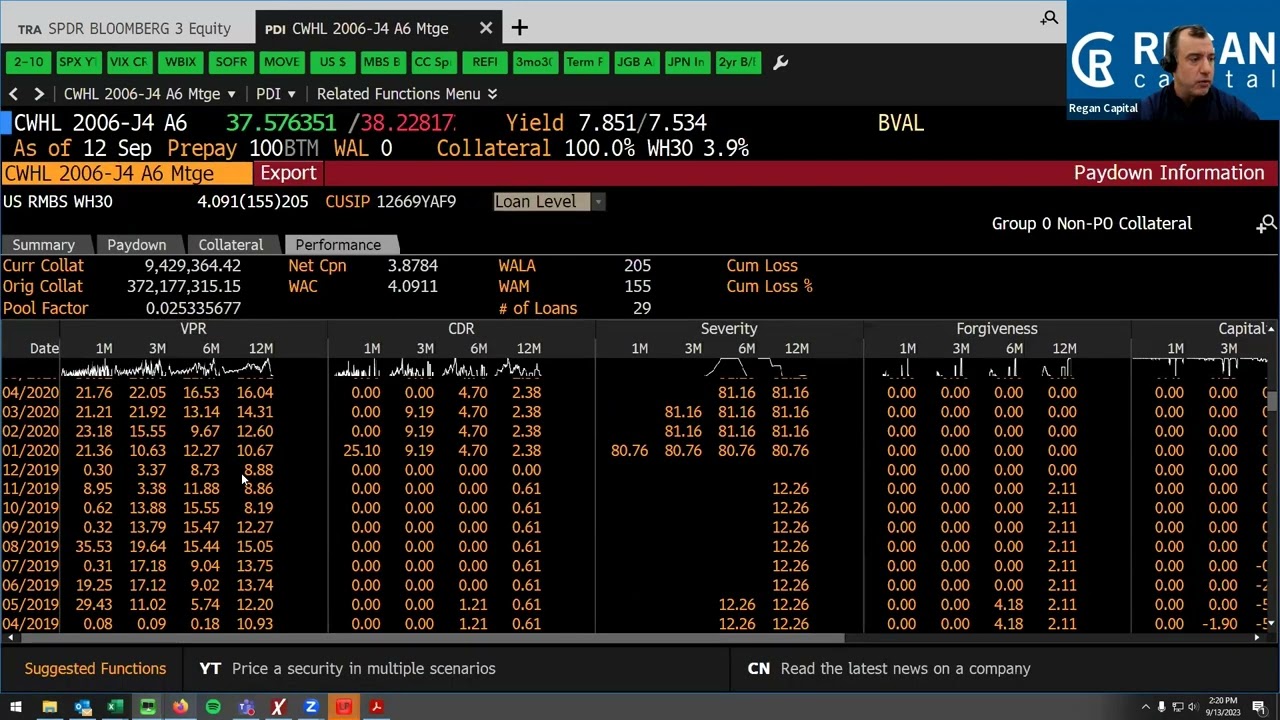Viewport: 1280px width, 720px height.
Task: Click the microphone icon in the system tray
Action: (1161, 708)
